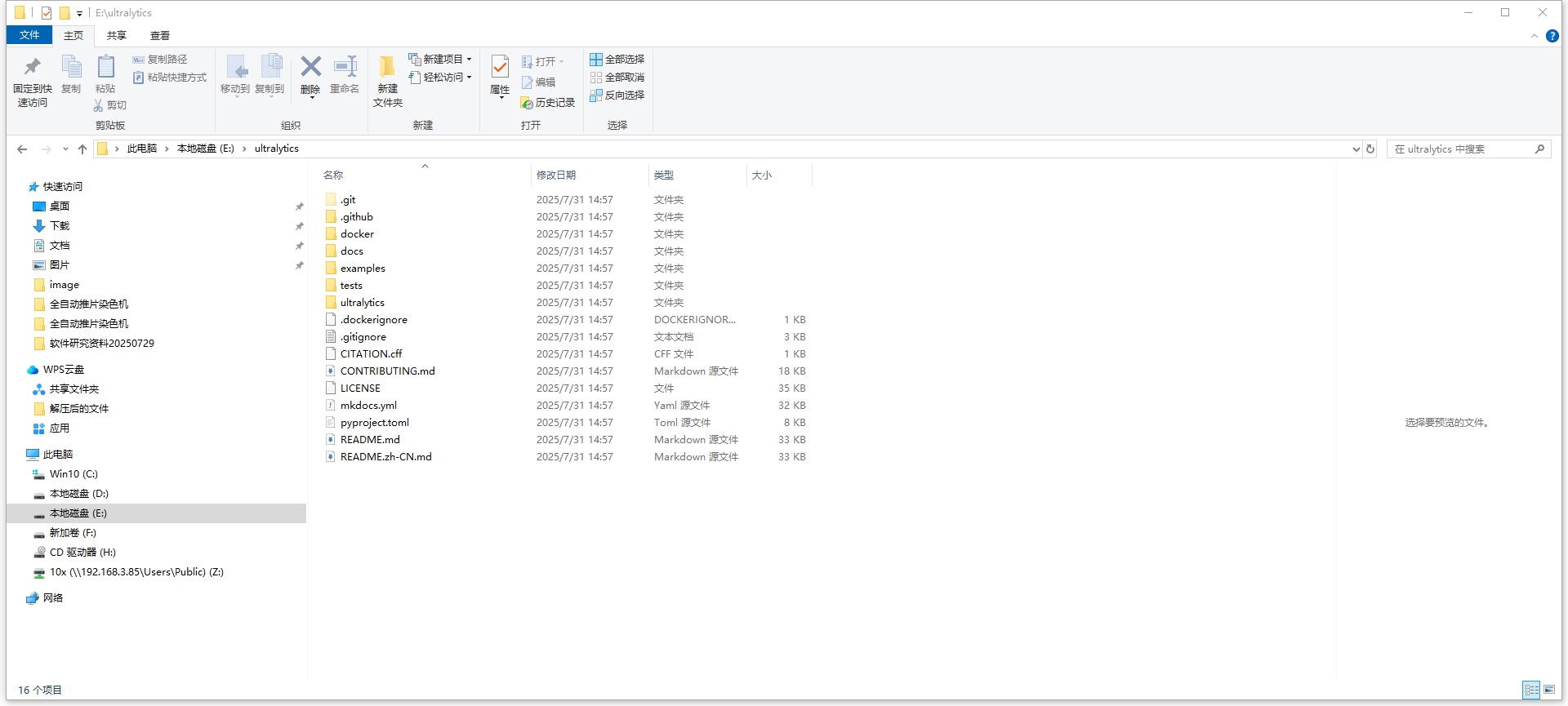
Task: Toggle the checkmark icon in title bar
Action: coord(47,13)
